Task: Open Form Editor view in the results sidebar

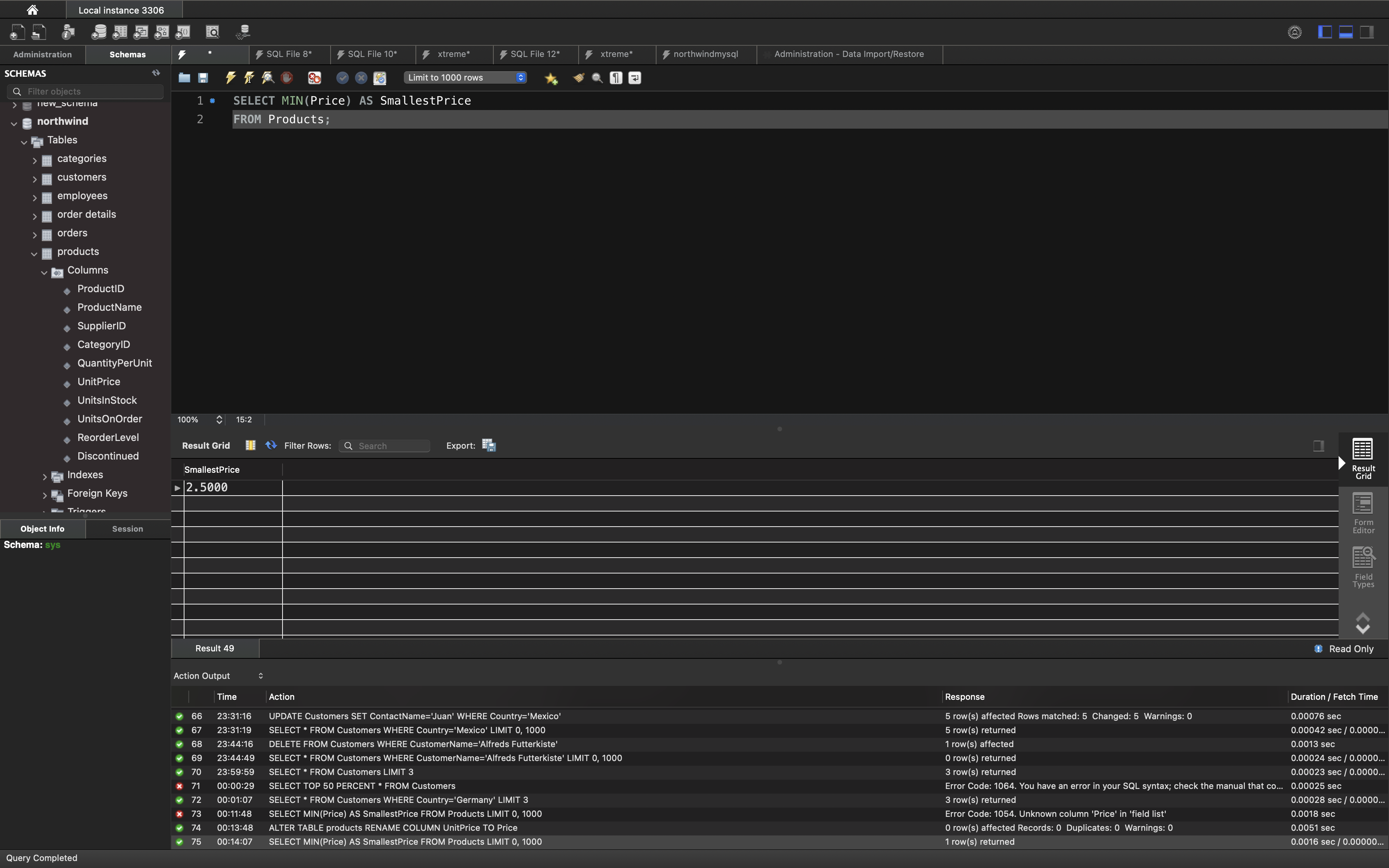Action: pos(1363,513)
